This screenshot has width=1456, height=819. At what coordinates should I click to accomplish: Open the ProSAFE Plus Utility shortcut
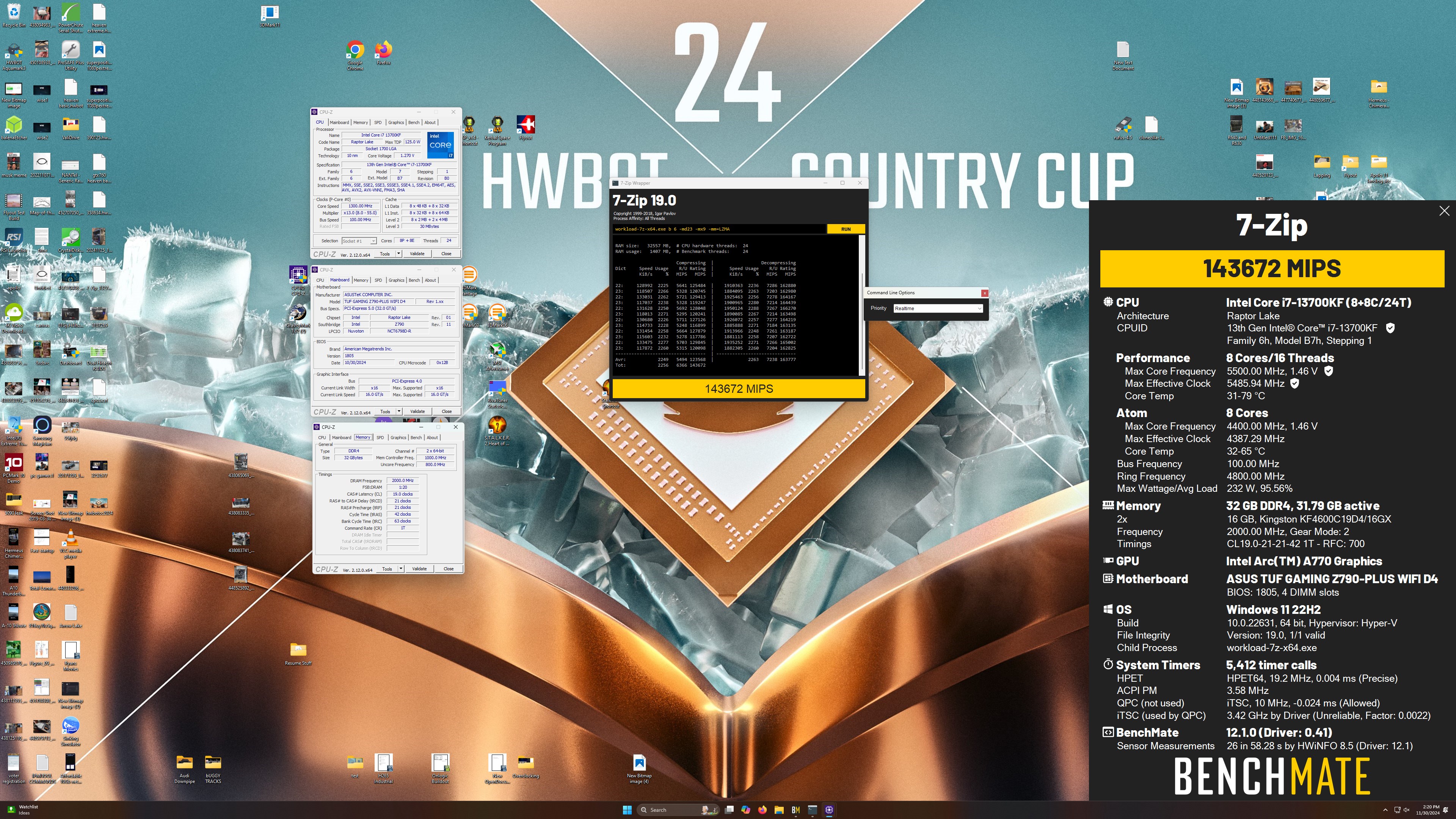(70, 56)
